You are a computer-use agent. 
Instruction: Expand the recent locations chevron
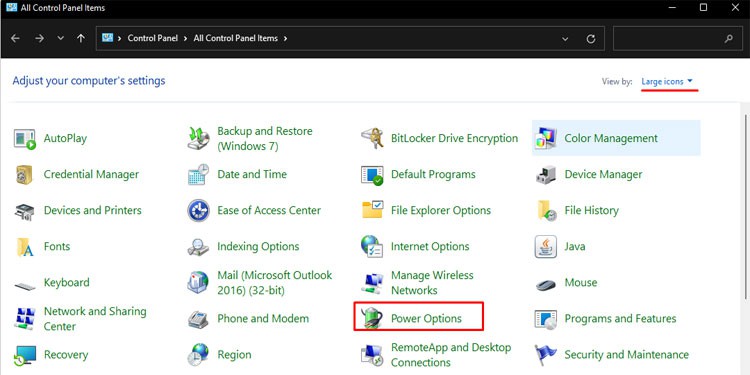coord(60,38)
